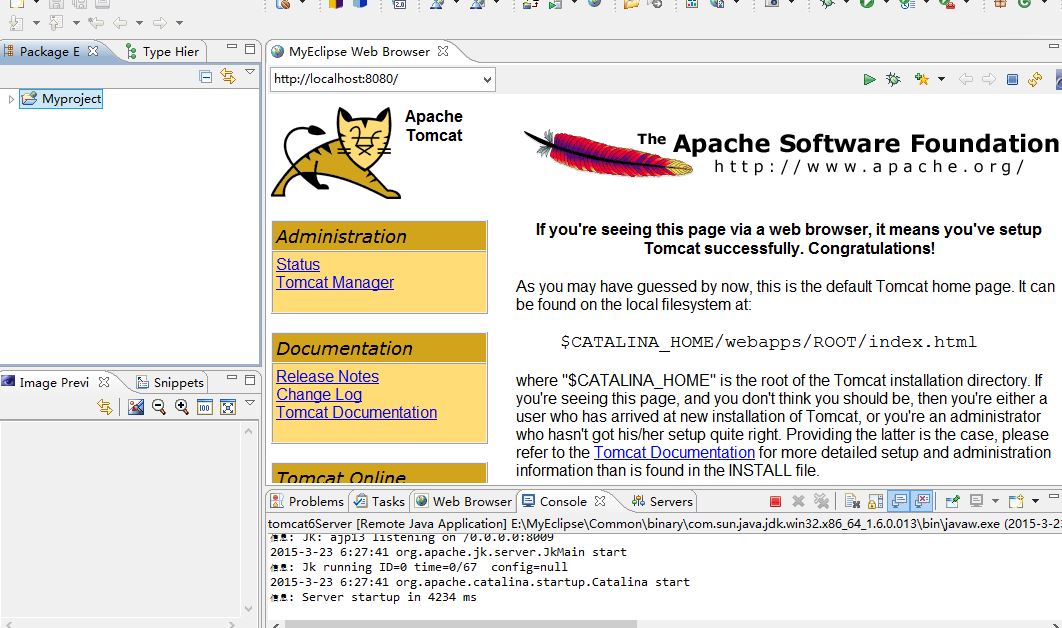
Task: Open Tomcat Documentation link in Documentation box
Action: tap(356, 412)
